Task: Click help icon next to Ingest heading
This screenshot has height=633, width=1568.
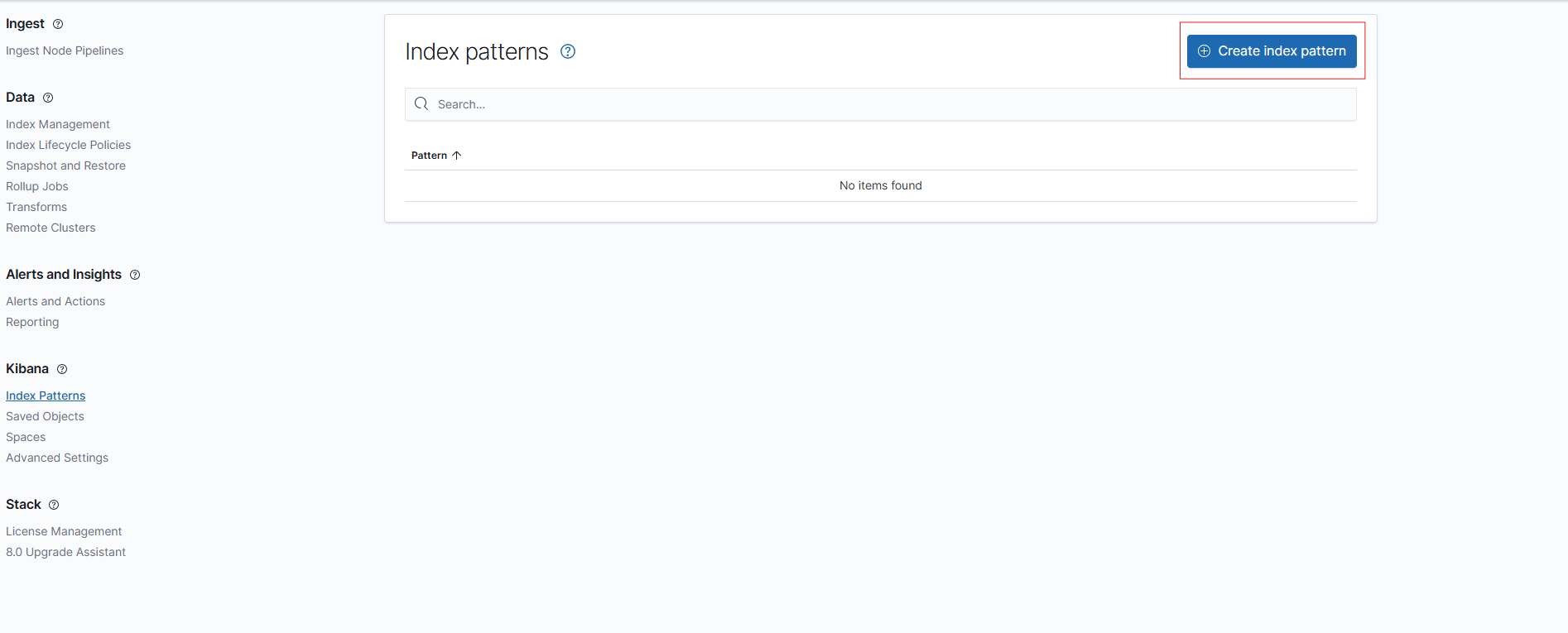Action: click(x=58, y=24)
